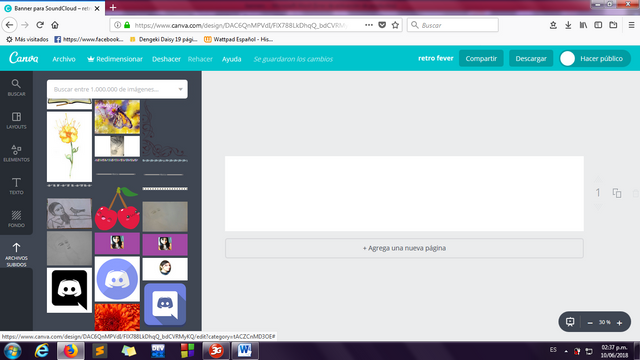Go to browser home page
This screenshot has height=360, width=640.
[55, 25]
